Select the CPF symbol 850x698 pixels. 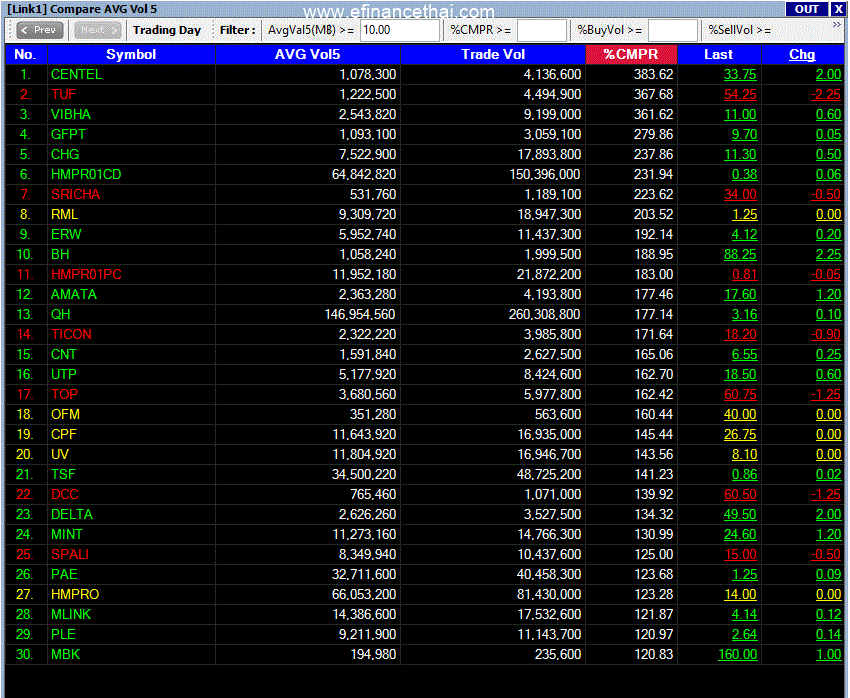64,435
